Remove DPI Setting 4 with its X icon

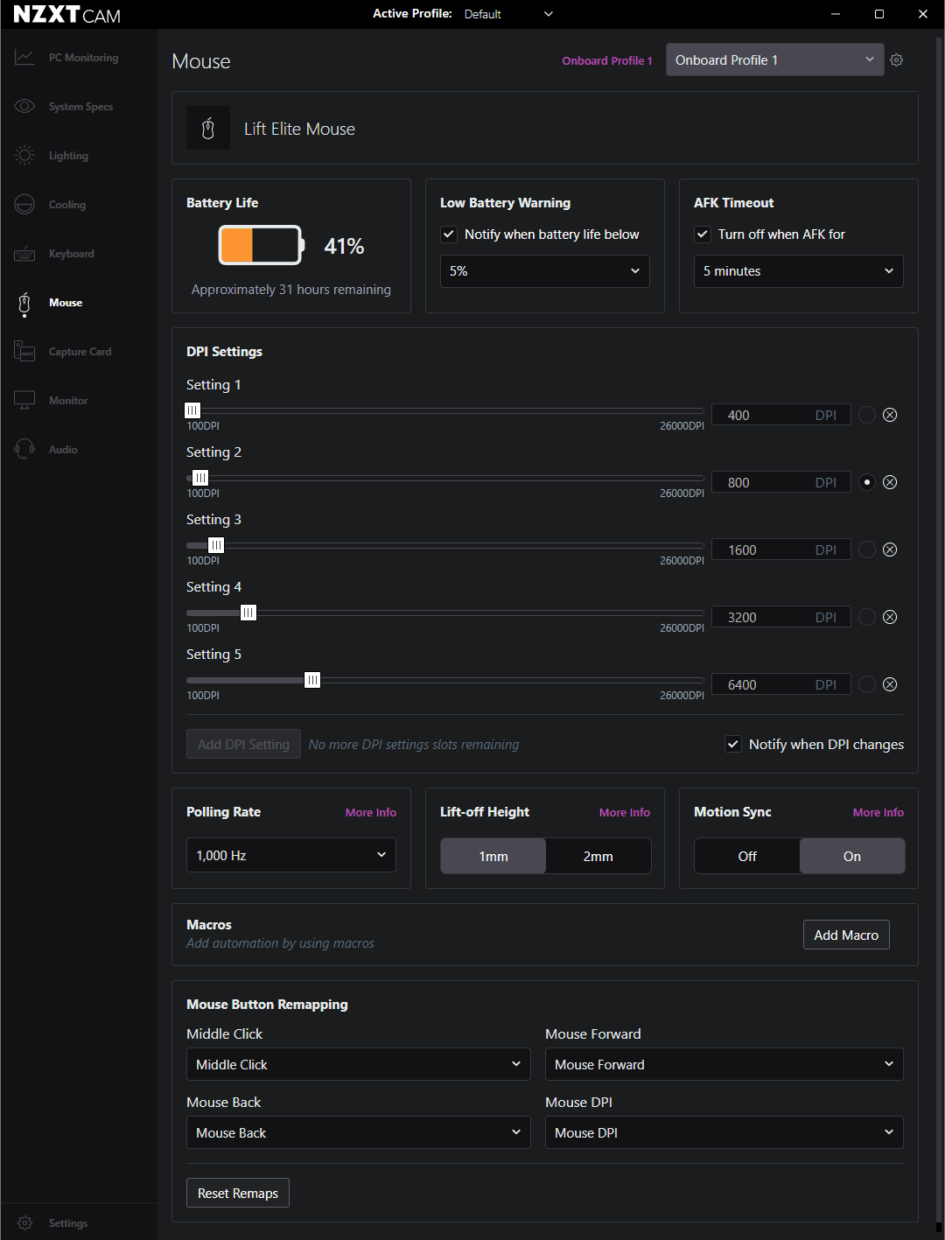(890, 617)
